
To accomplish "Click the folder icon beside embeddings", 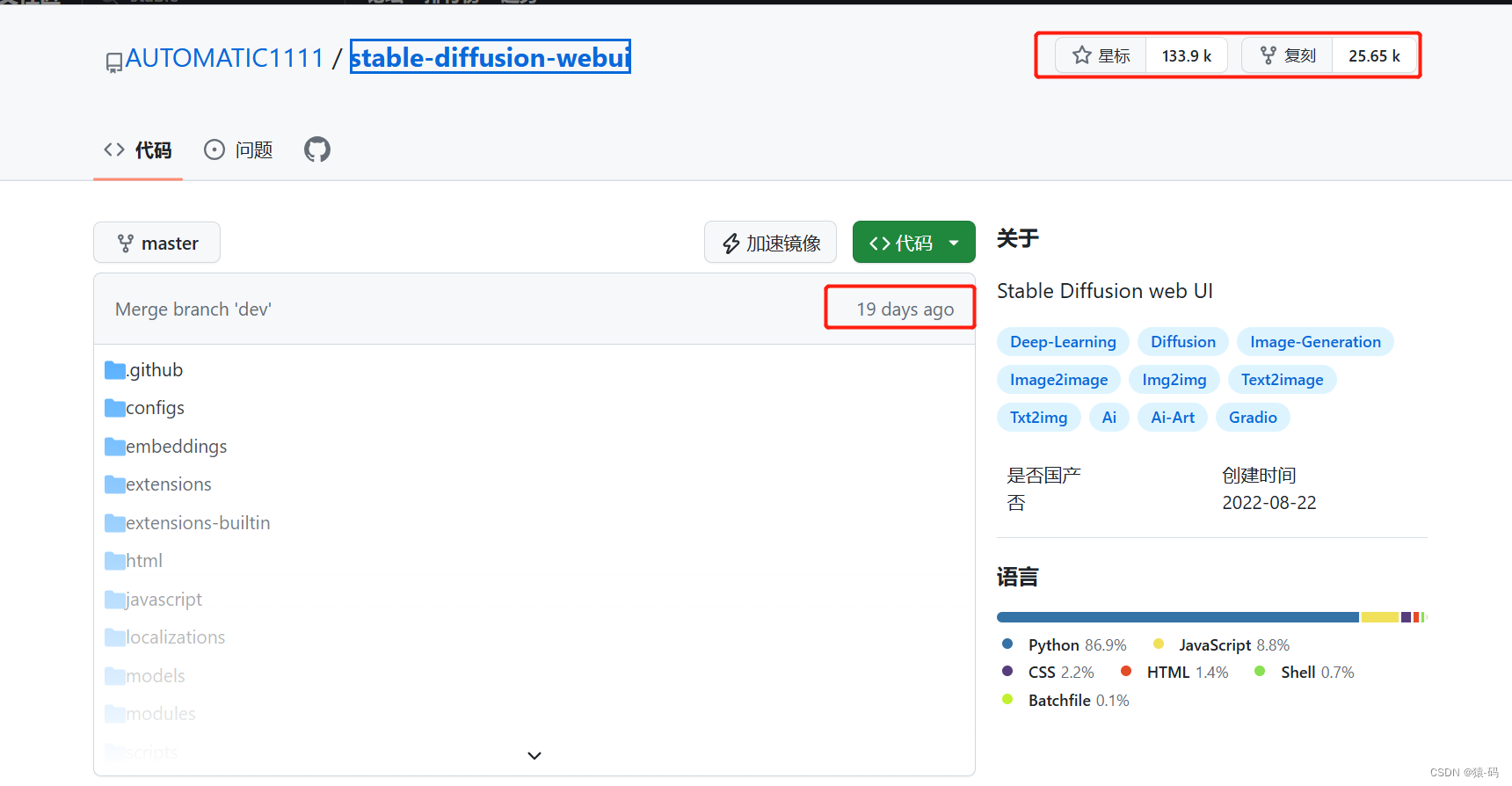I will click(115, 447).
